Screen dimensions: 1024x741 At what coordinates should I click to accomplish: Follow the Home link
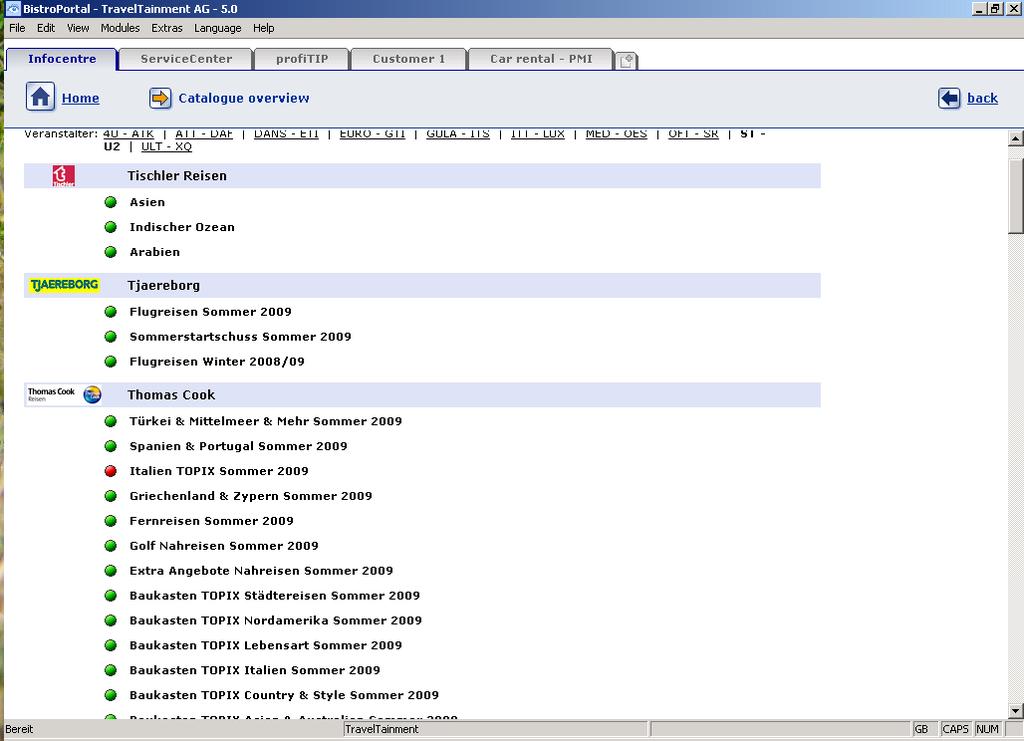pyautogui.click(x=80, y=98)
